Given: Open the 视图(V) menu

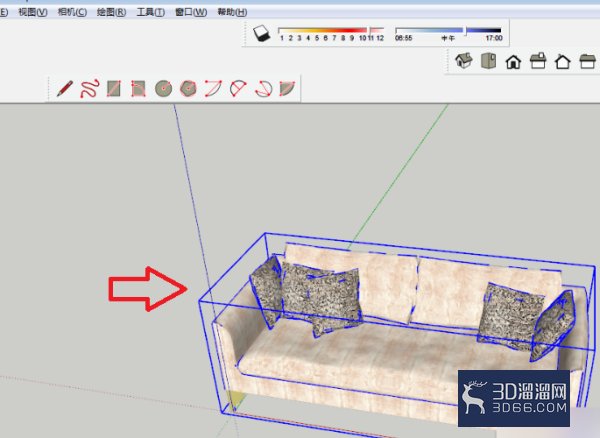Looking at the screenshot, I should 33,12.
